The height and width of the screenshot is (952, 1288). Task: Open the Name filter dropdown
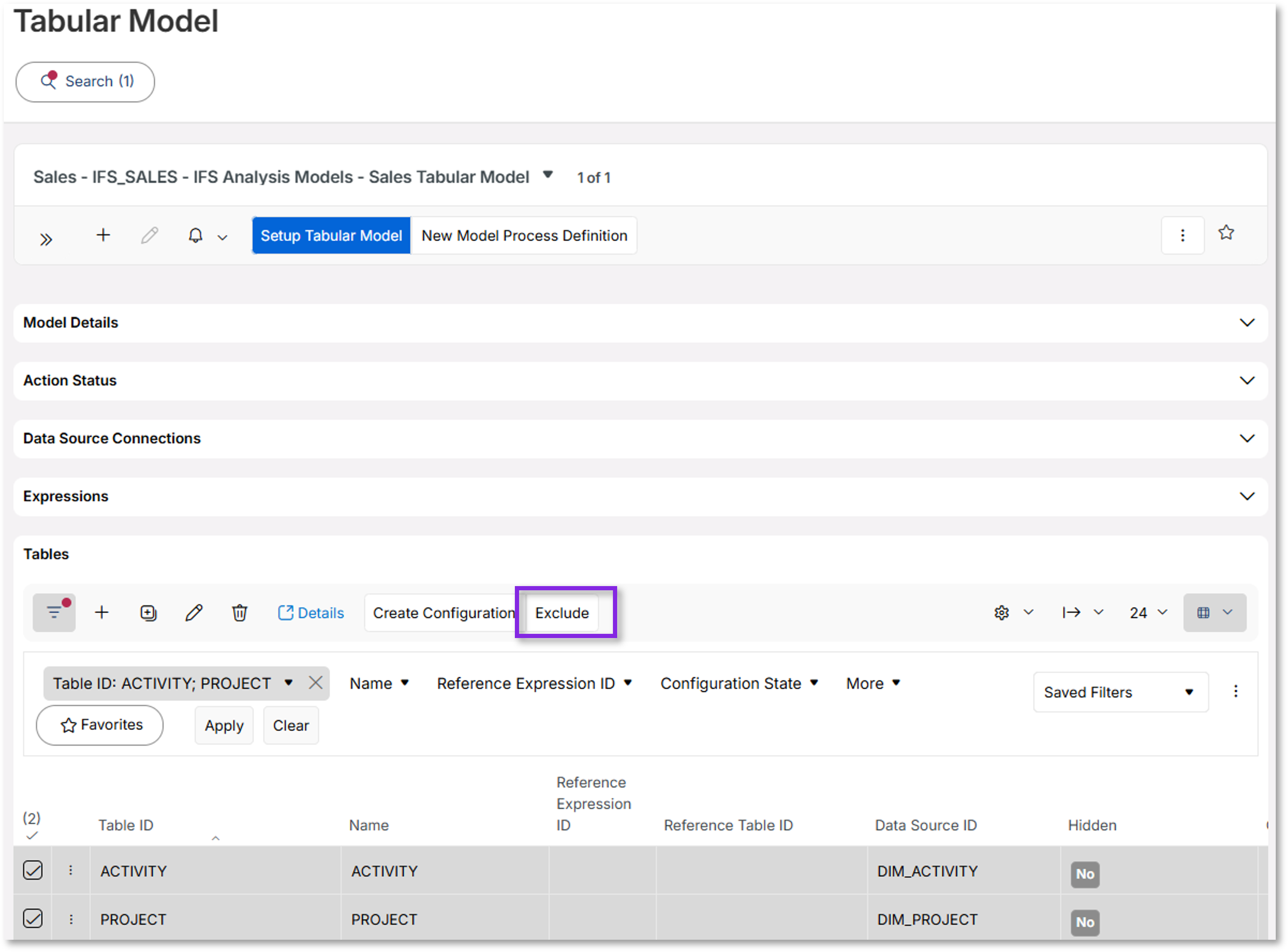pyautogui.click(x=379, y=683)
